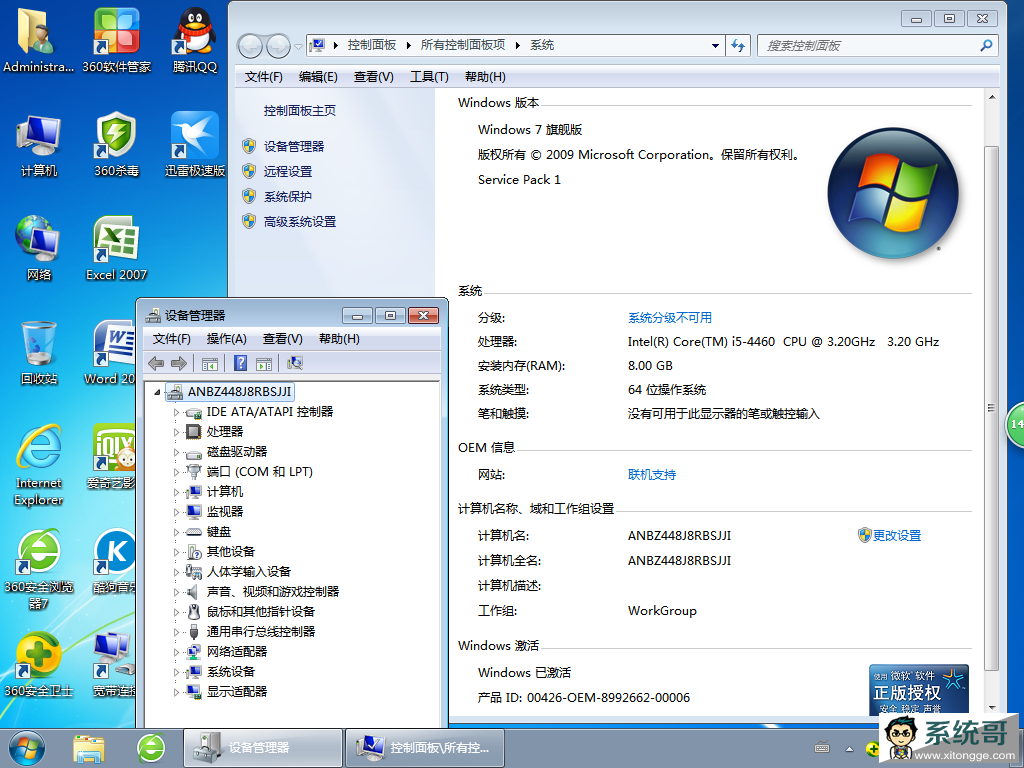Expand 网络适配器 tree node
The image size is (1024, 768).
[176, 652]
